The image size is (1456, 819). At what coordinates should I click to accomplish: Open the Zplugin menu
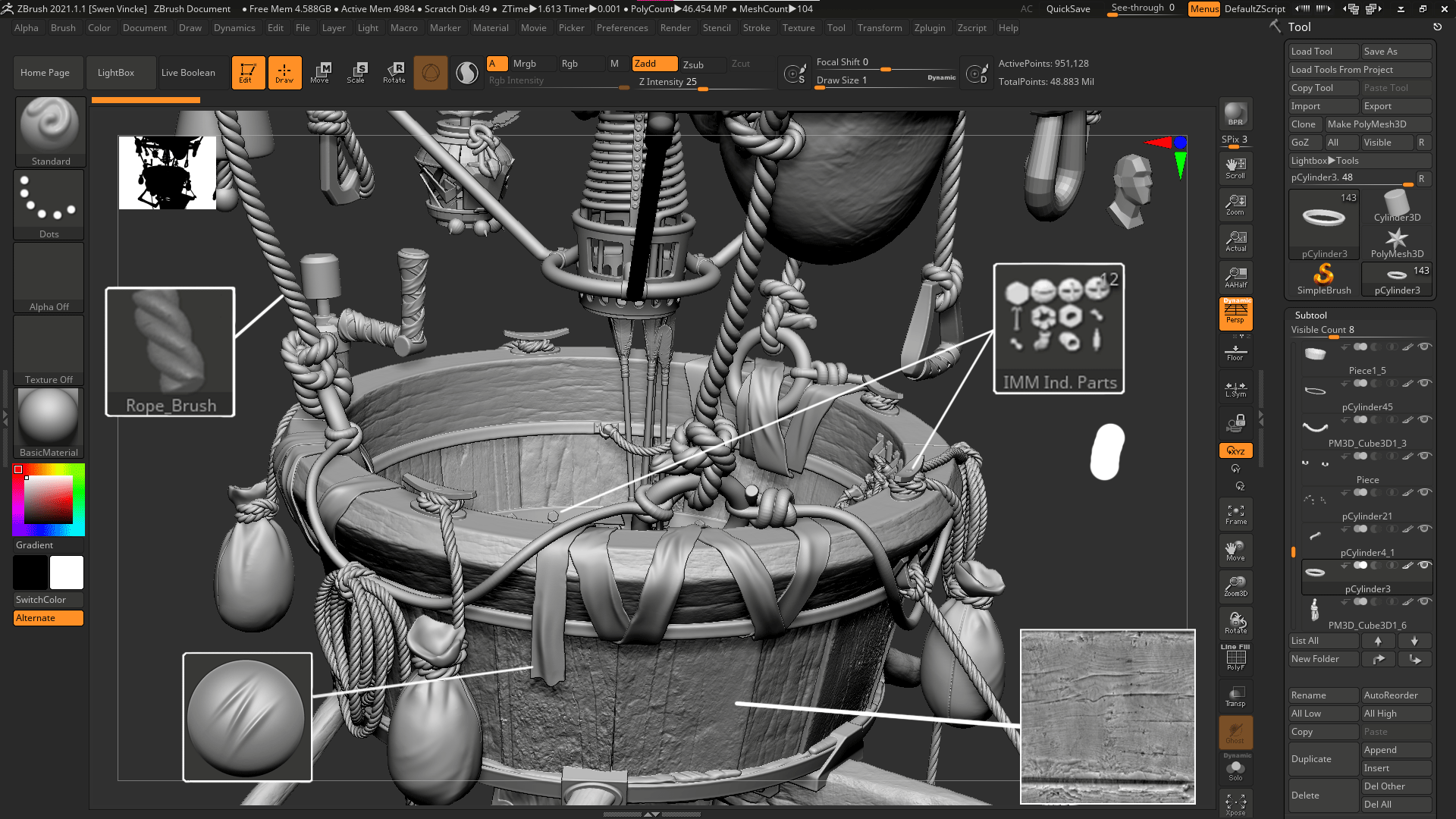929,28
